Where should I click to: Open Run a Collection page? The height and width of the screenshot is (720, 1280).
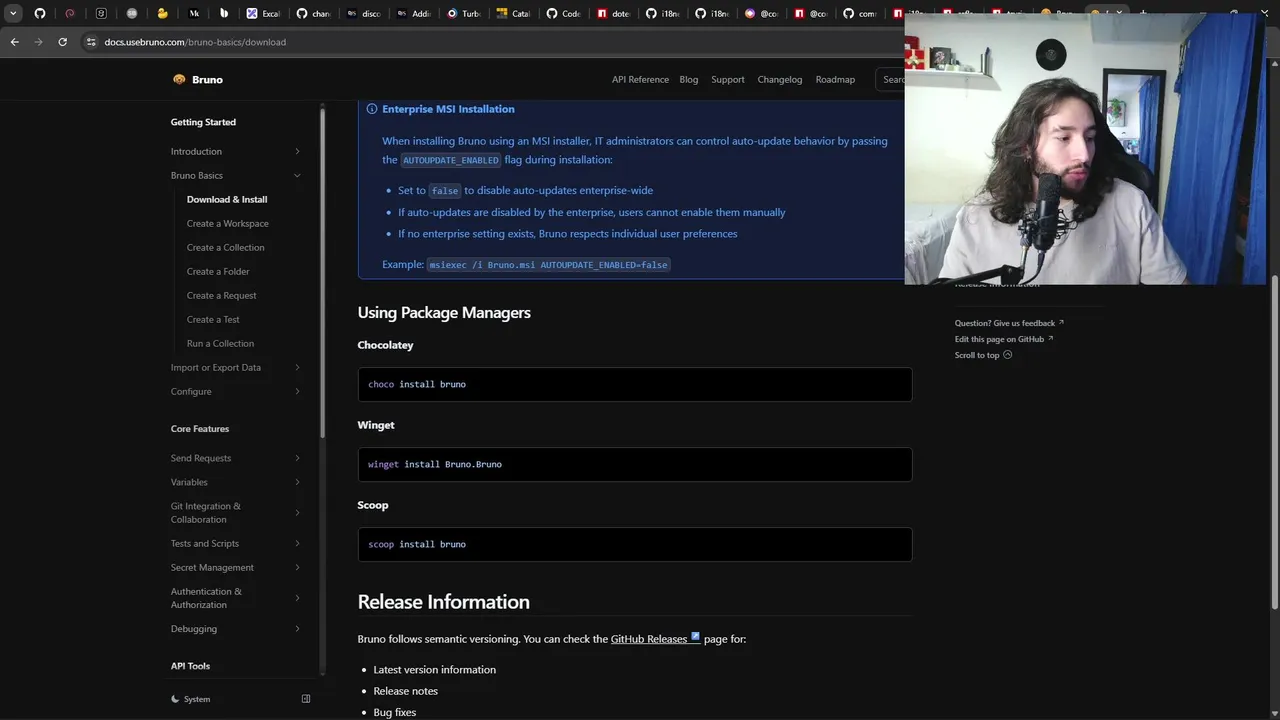(x=220, y=343)
